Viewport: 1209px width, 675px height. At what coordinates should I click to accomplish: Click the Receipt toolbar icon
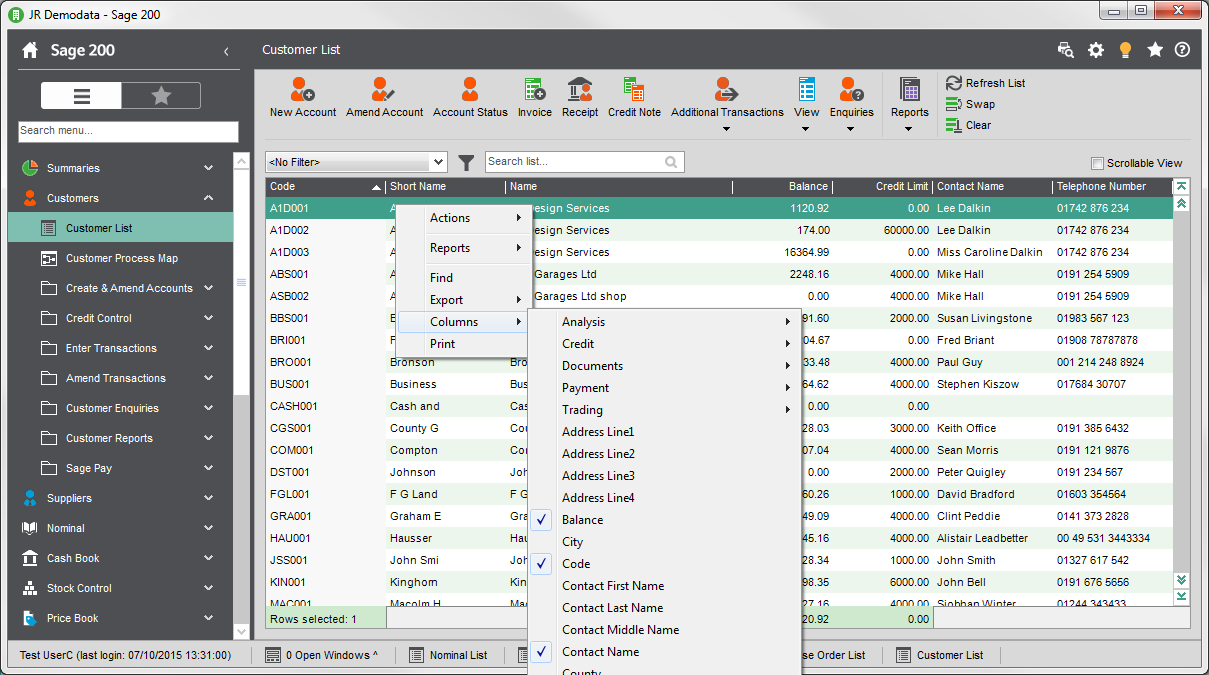580,90
